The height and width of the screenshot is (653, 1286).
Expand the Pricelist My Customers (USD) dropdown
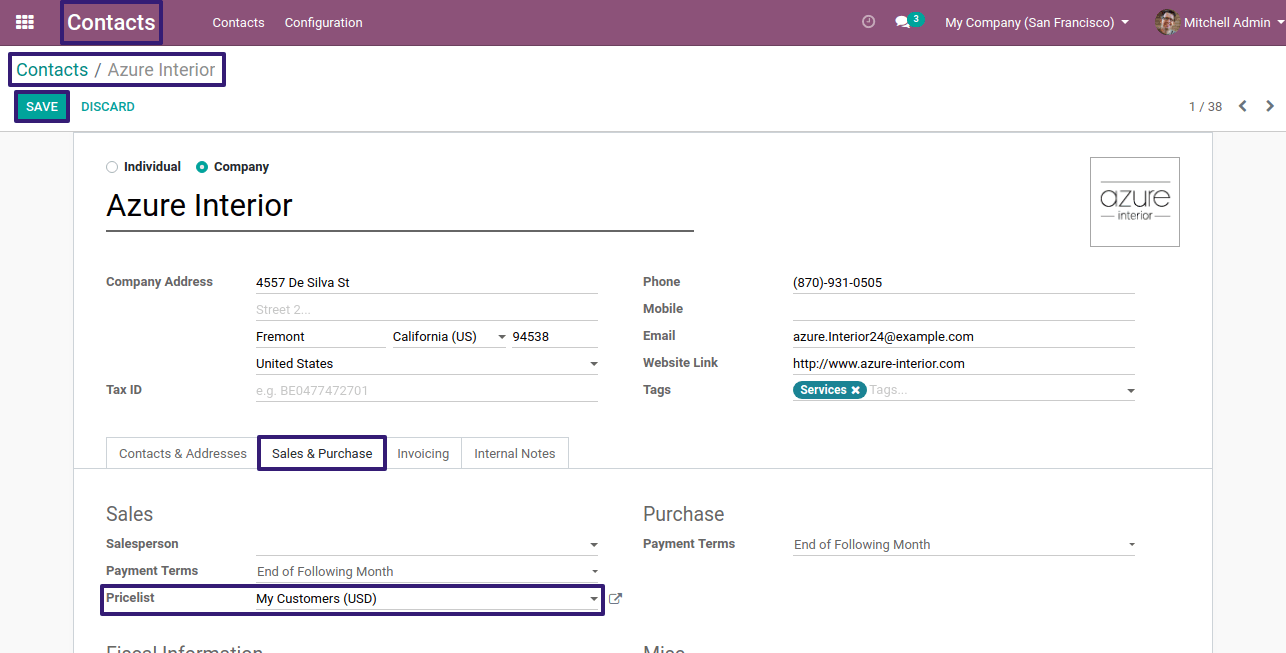click(593, 599)
